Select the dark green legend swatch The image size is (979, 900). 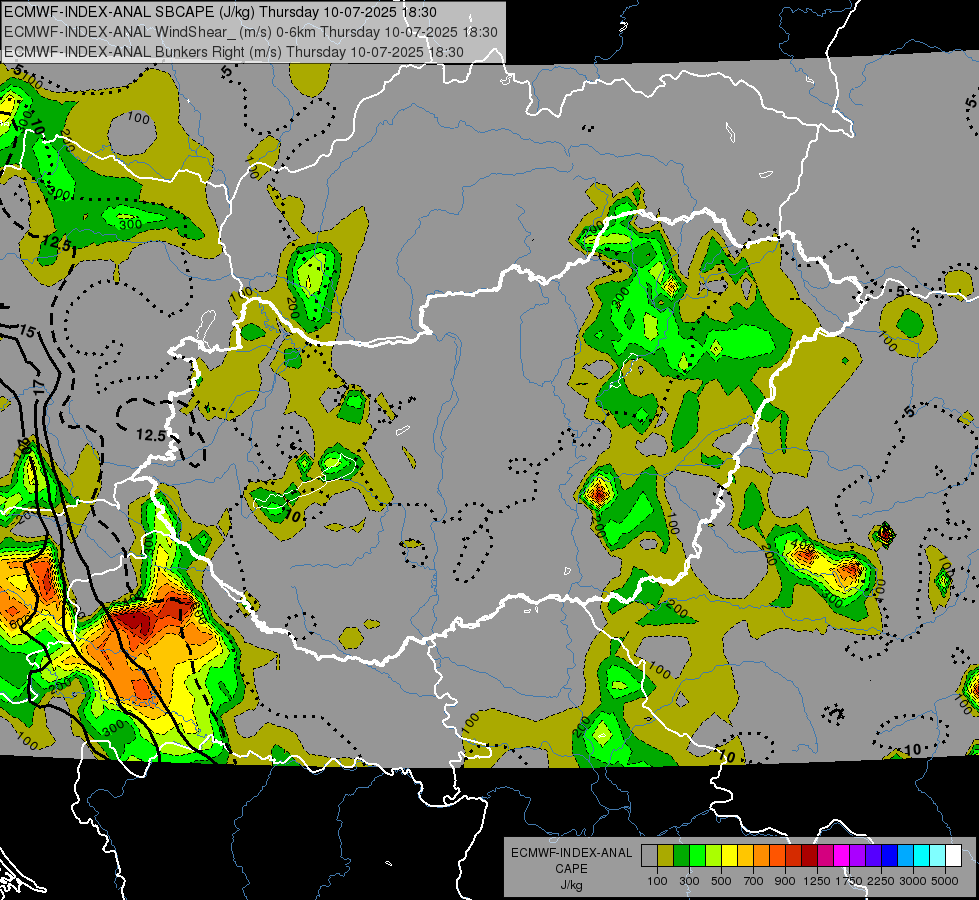[x=681, y=855]
